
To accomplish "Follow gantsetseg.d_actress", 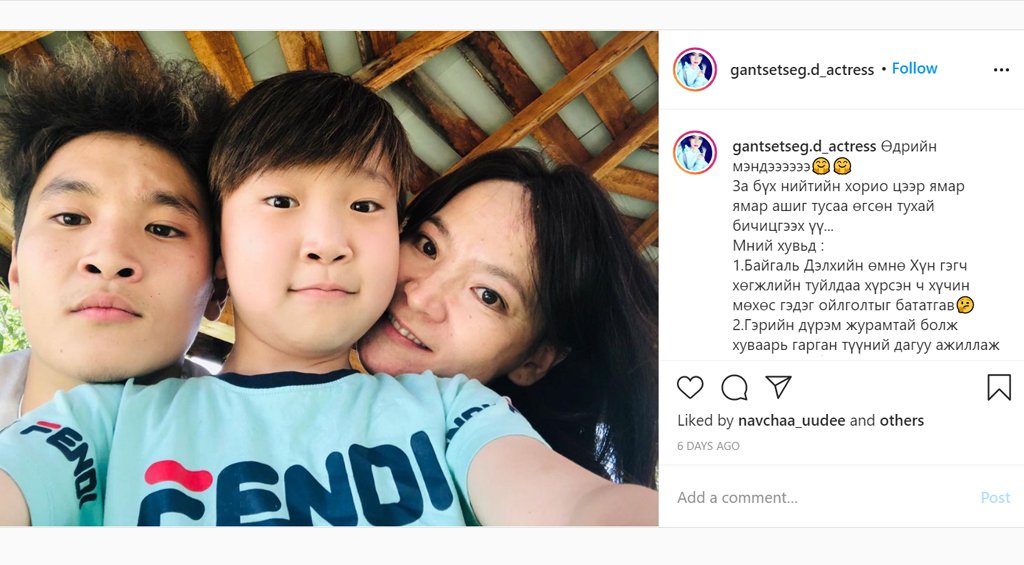I will click(914, 69).
